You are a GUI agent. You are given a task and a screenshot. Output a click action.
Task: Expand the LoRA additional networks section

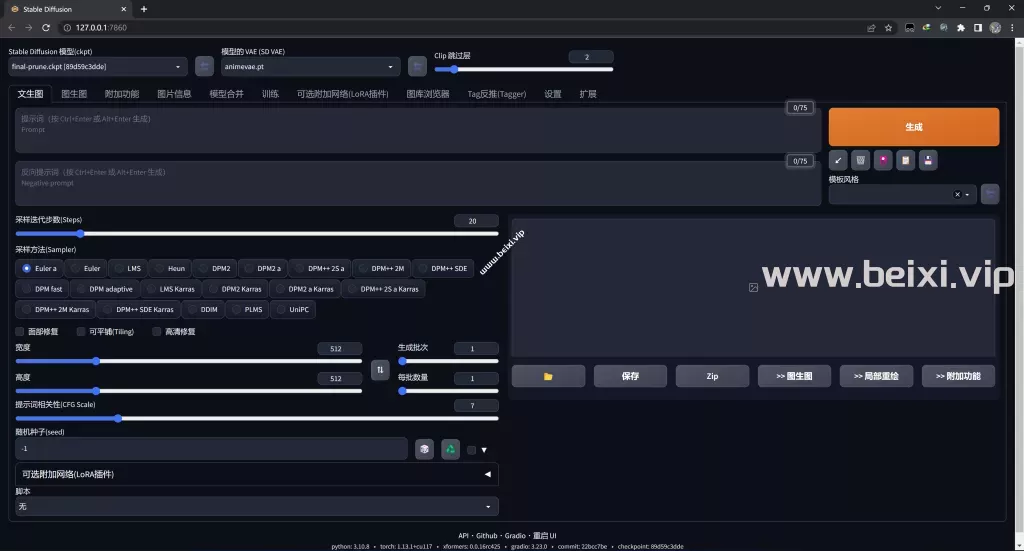tap(257, 474)
